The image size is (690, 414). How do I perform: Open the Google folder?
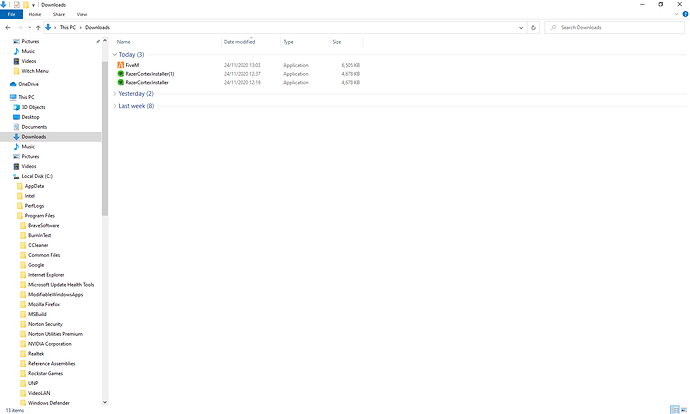[36, 265]
